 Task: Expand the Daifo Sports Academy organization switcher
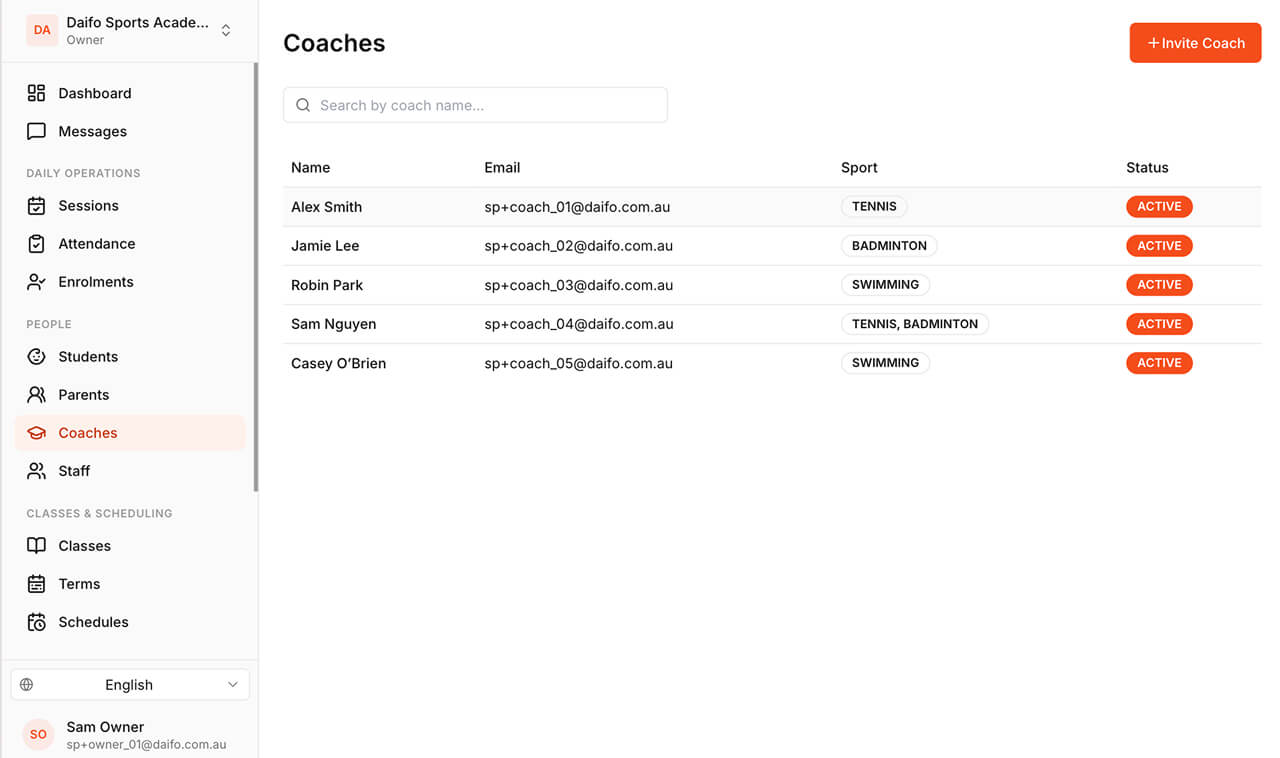coord(129,30)
